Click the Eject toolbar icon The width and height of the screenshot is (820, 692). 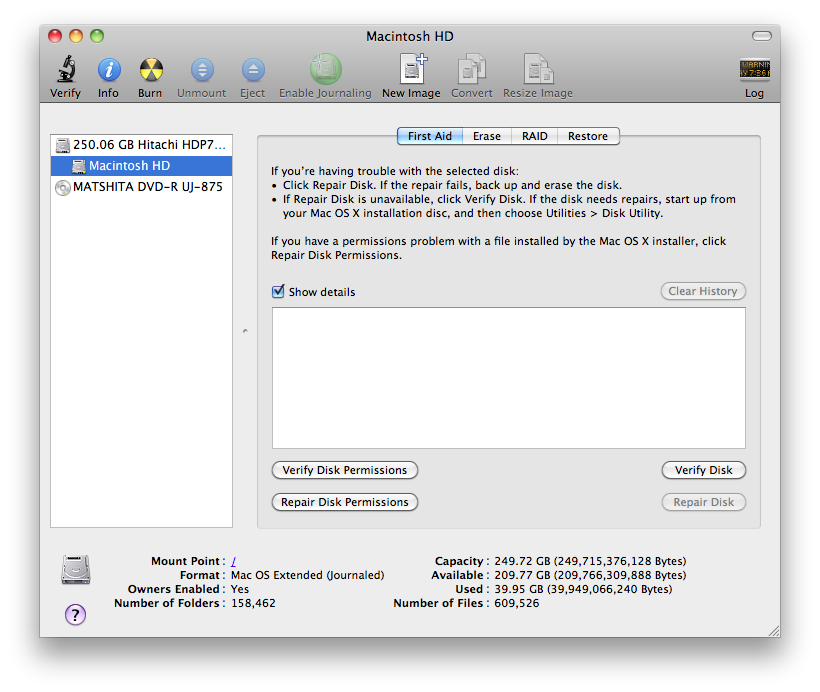(253, 70)
